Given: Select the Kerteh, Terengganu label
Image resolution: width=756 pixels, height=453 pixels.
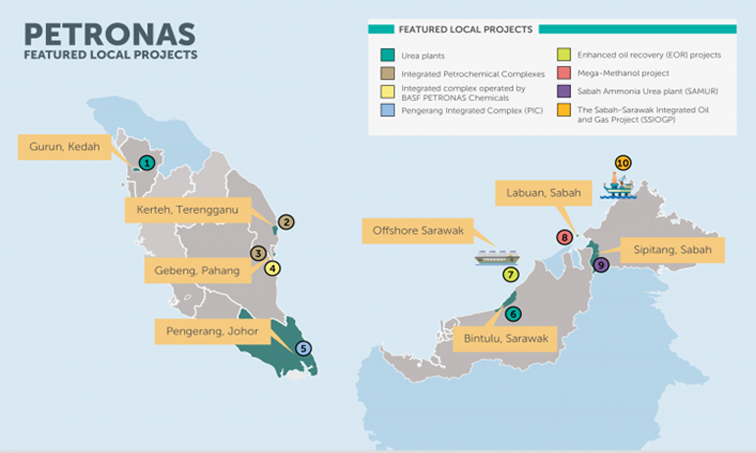Looking at the screenshot, I should [x=188, y=210].
